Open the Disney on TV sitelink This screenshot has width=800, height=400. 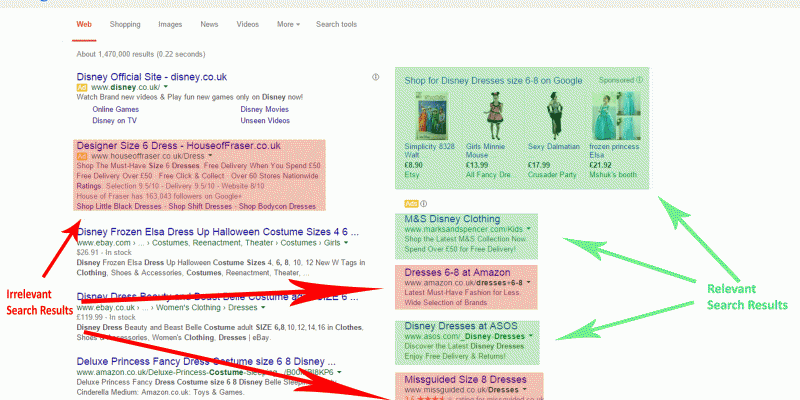[x=114, y=120]
